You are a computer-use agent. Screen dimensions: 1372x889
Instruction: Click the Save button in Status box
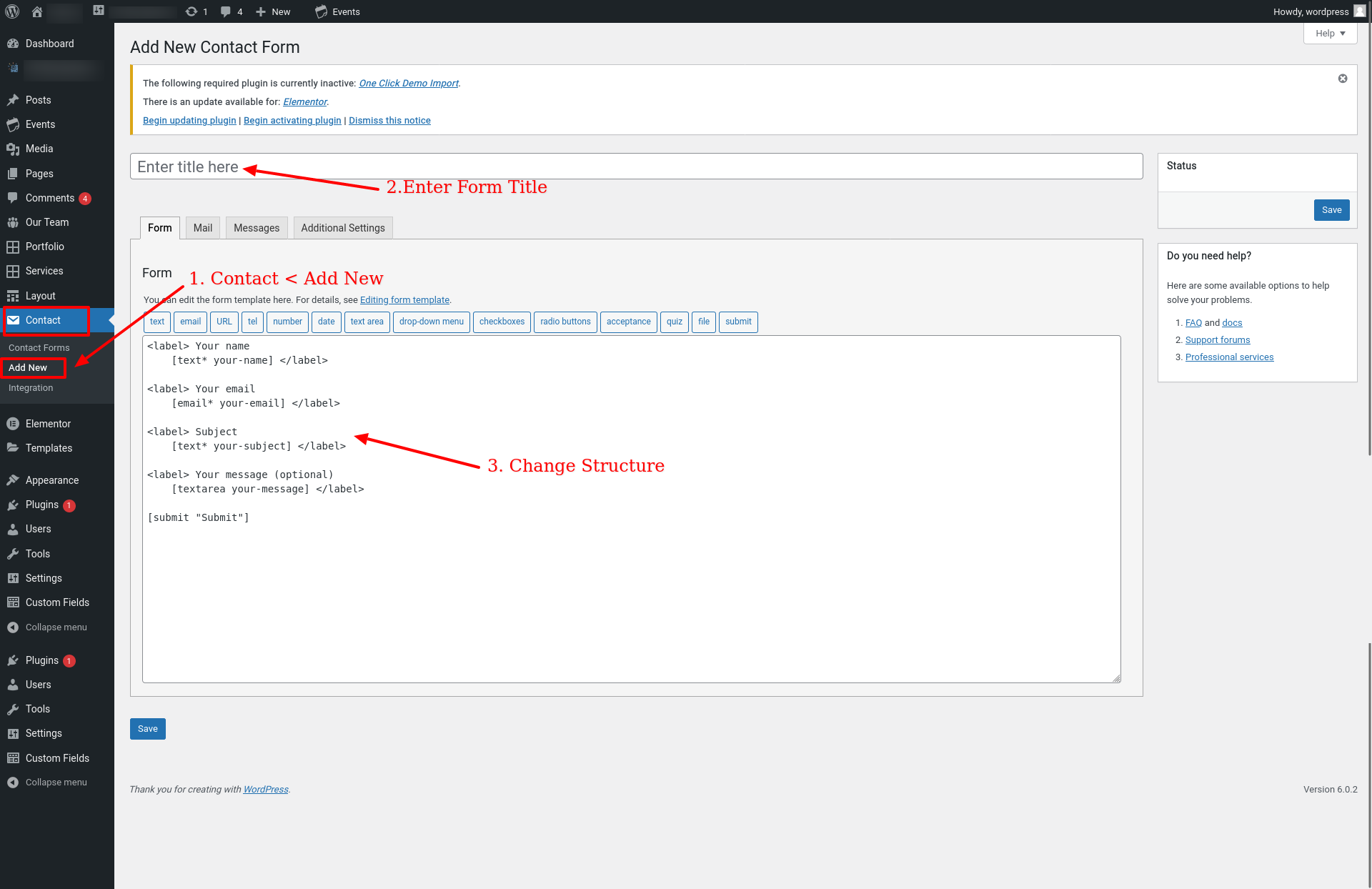[x=1331, y=210]
